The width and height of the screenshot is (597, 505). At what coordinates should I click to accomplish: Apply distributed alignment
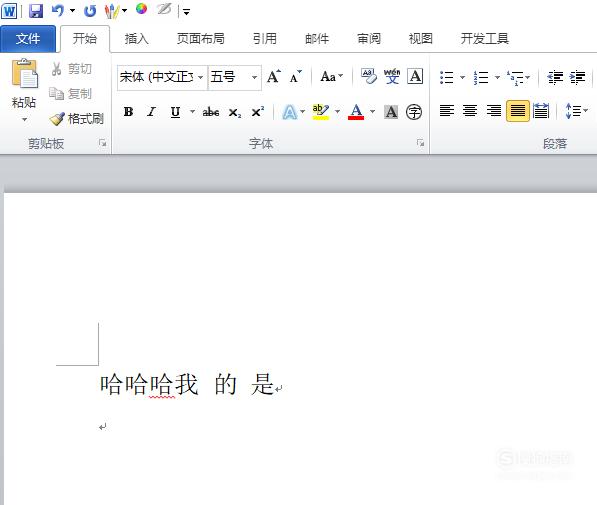point(541,111)
